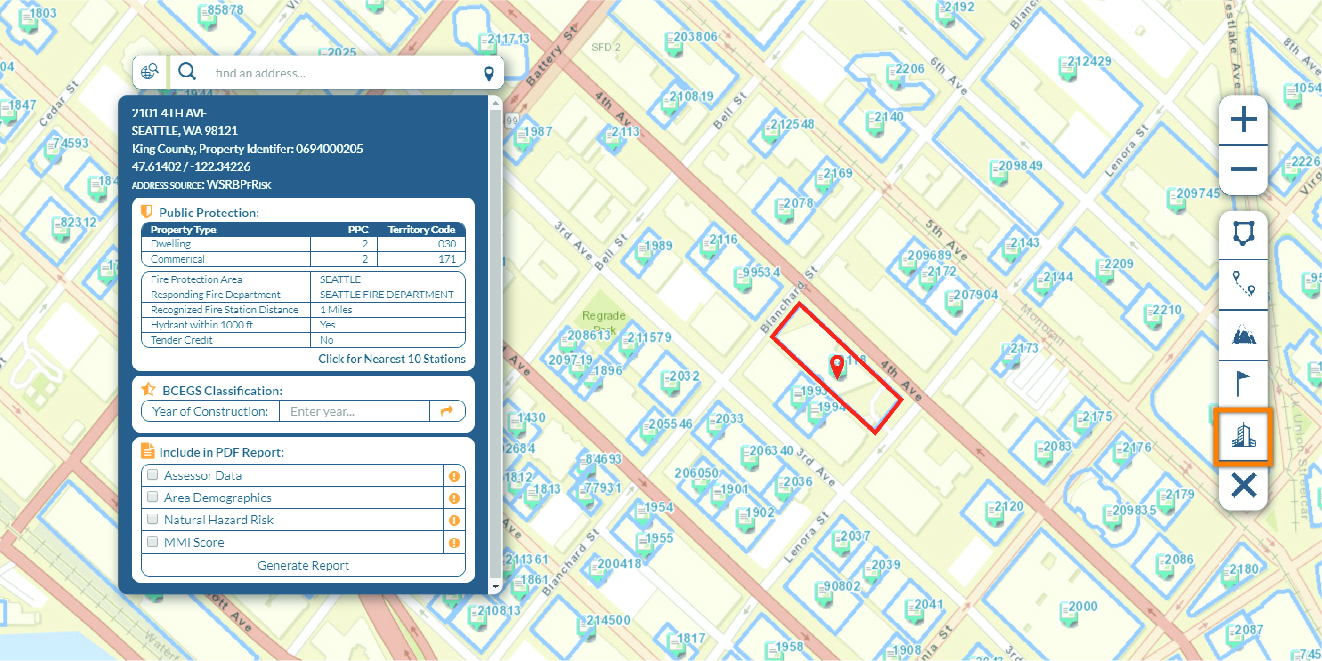Click the building marker labeled 212548
Image resolution: width=1322 pixels, height=661 pixels.
click(x=769, y=130)
